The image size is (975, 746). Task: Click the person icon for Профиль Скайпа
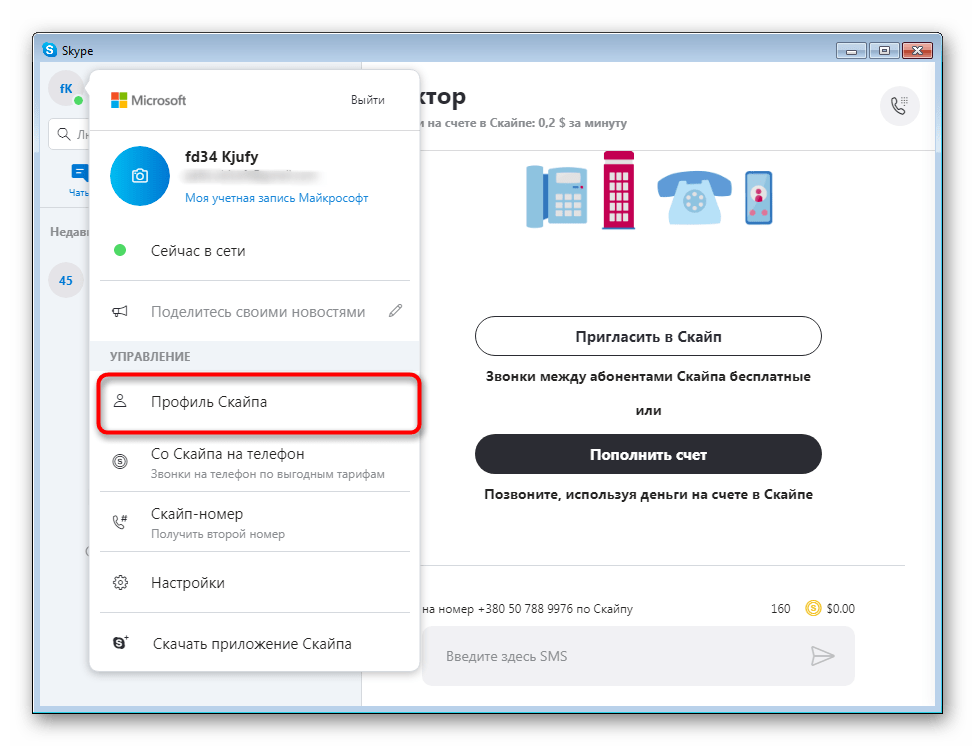click(x=120, y=401)
